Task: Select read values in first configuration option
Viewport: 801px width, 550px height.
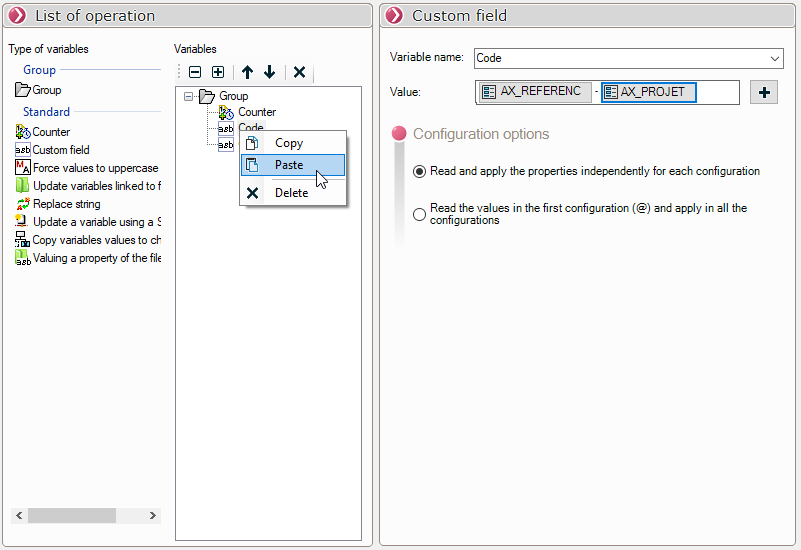Action: click(x=420, y=214)
